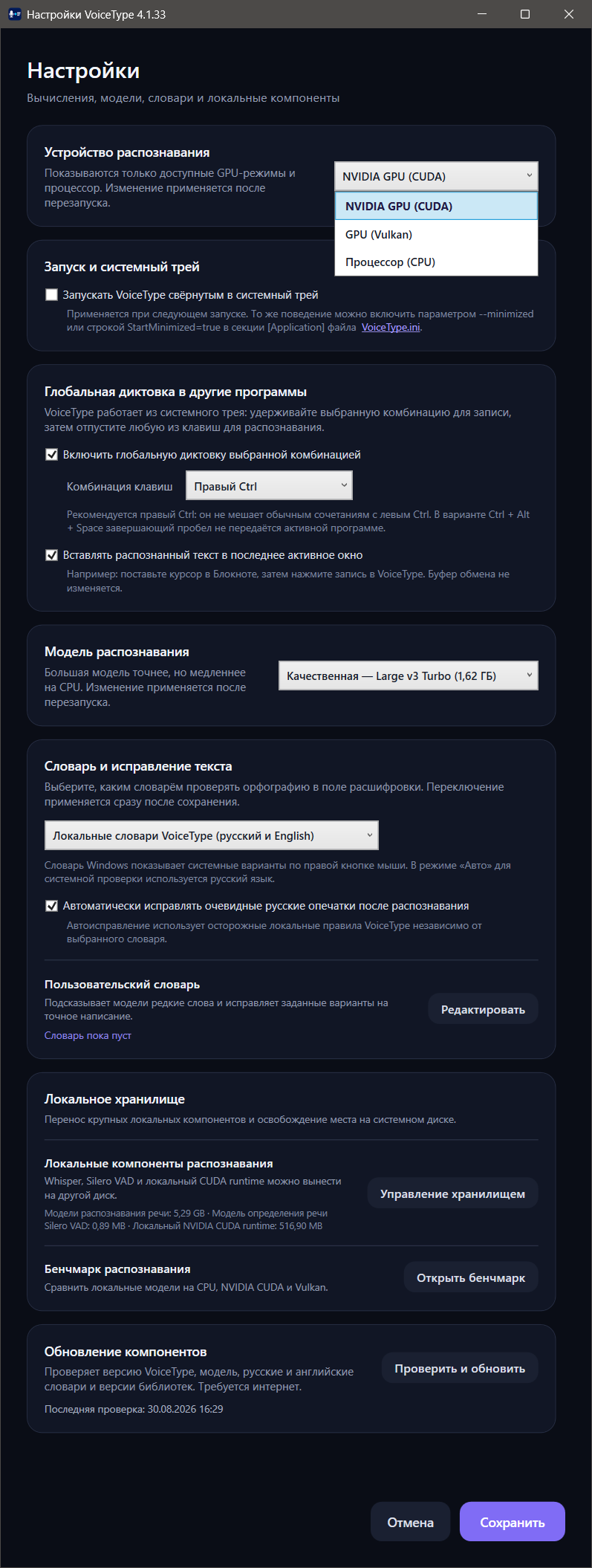Run Проверить и обновить components check
Screen dimensions: 592x1568
[x=460, y=1368]
